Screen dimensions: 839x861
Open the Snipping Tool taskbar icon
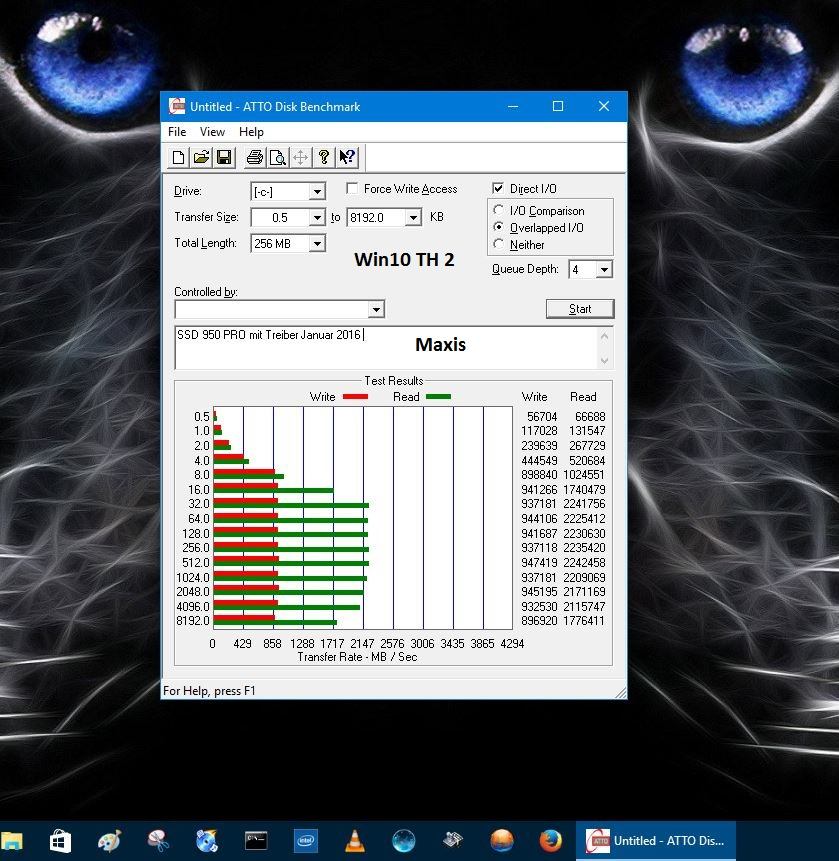[158, 841]
